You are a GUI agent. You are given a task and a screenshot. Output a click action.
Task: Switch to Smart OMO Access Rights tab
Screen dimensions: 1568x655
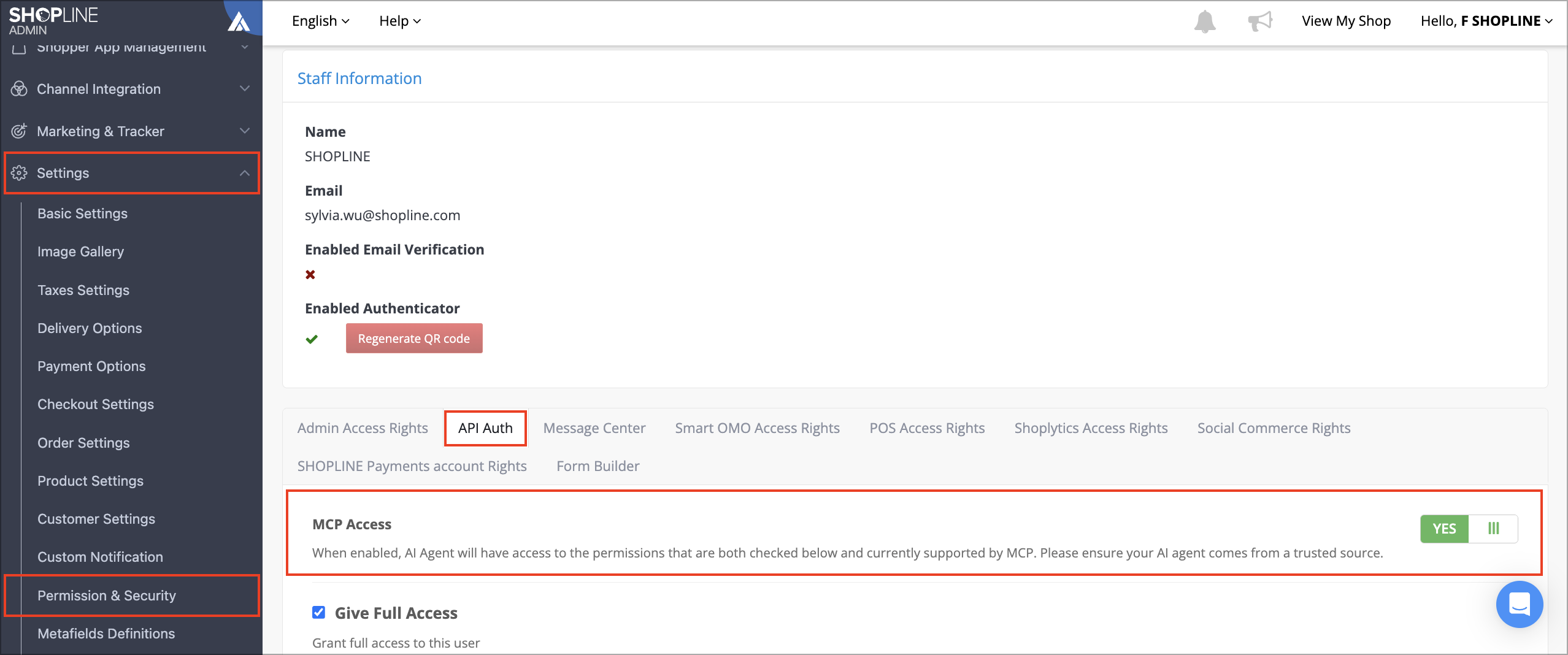coord(757,428)
